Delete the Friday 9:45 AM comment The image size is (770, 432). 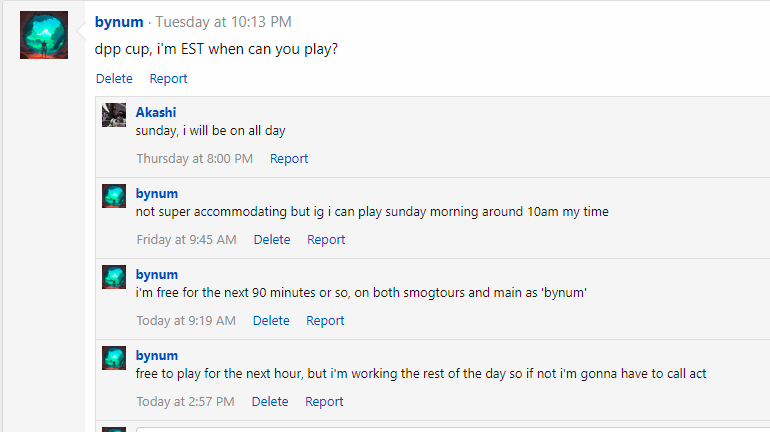pyautogui.click(x=271, y=239)
